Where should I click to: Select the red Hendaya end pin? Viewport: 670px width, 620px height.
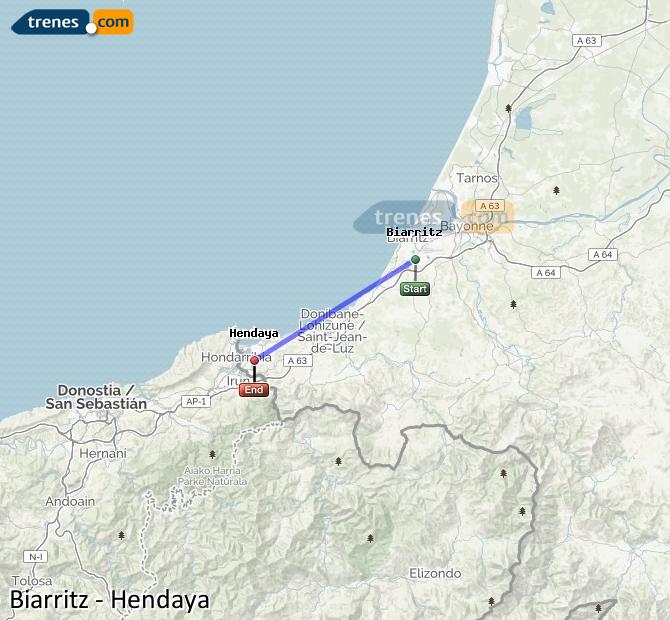pyautogui.click(x=255, y=361)
